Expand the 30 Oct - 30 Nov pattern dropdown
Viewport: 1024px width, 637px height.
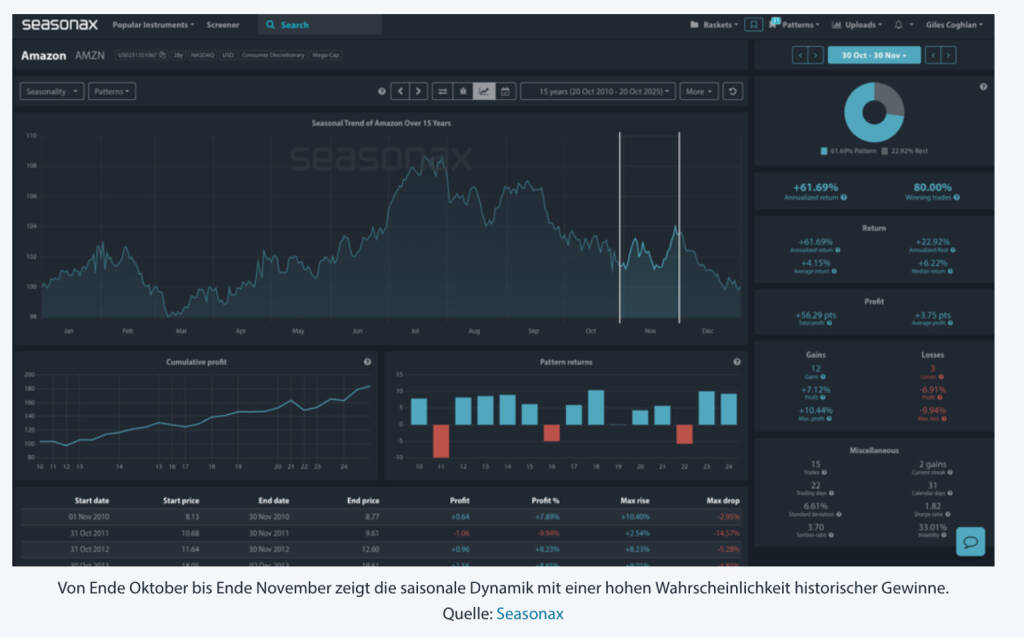873,55
